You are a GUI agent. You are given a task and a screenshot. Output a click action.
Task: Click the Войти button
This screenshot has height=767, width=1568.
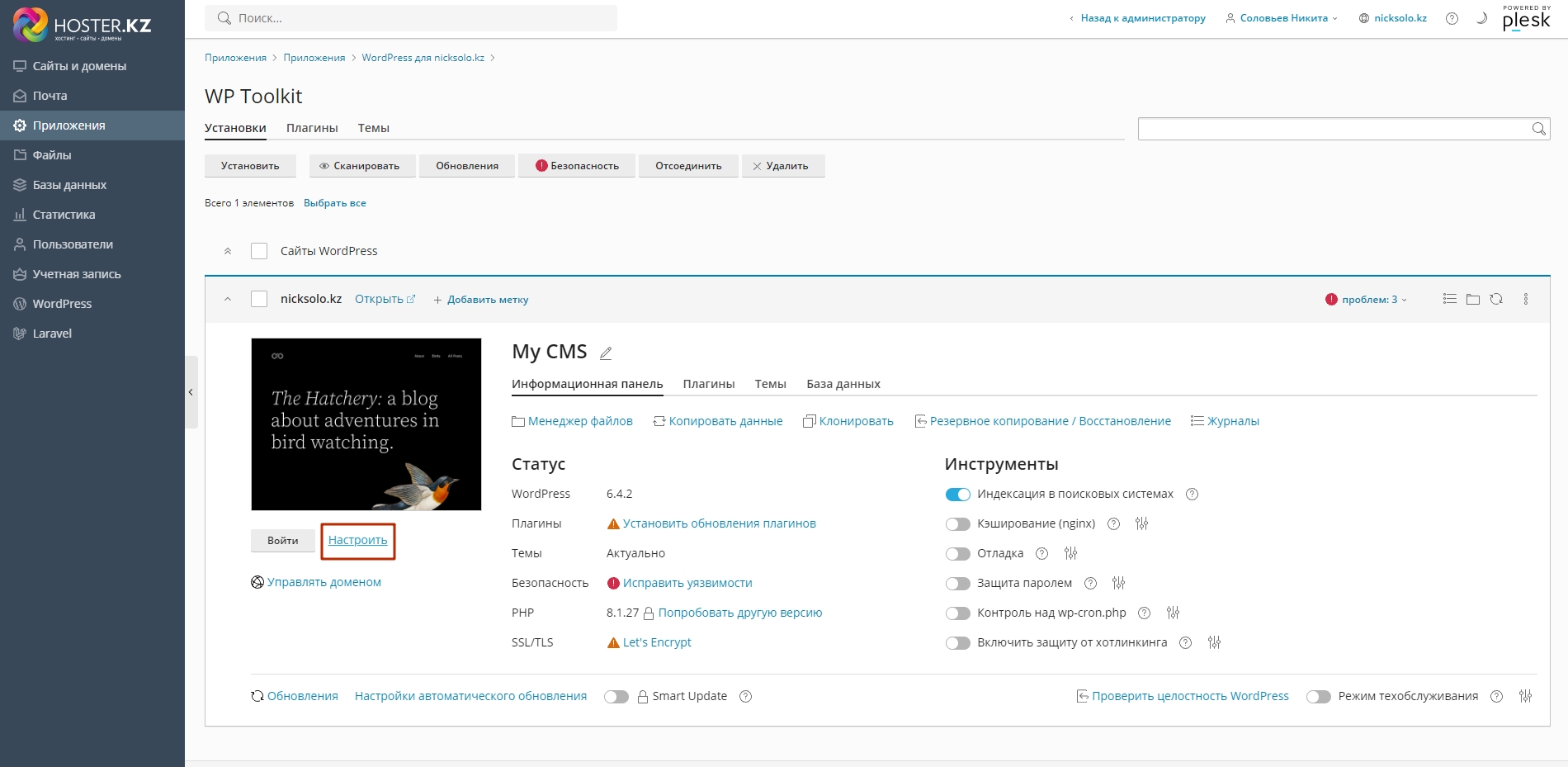pos(283,541)
